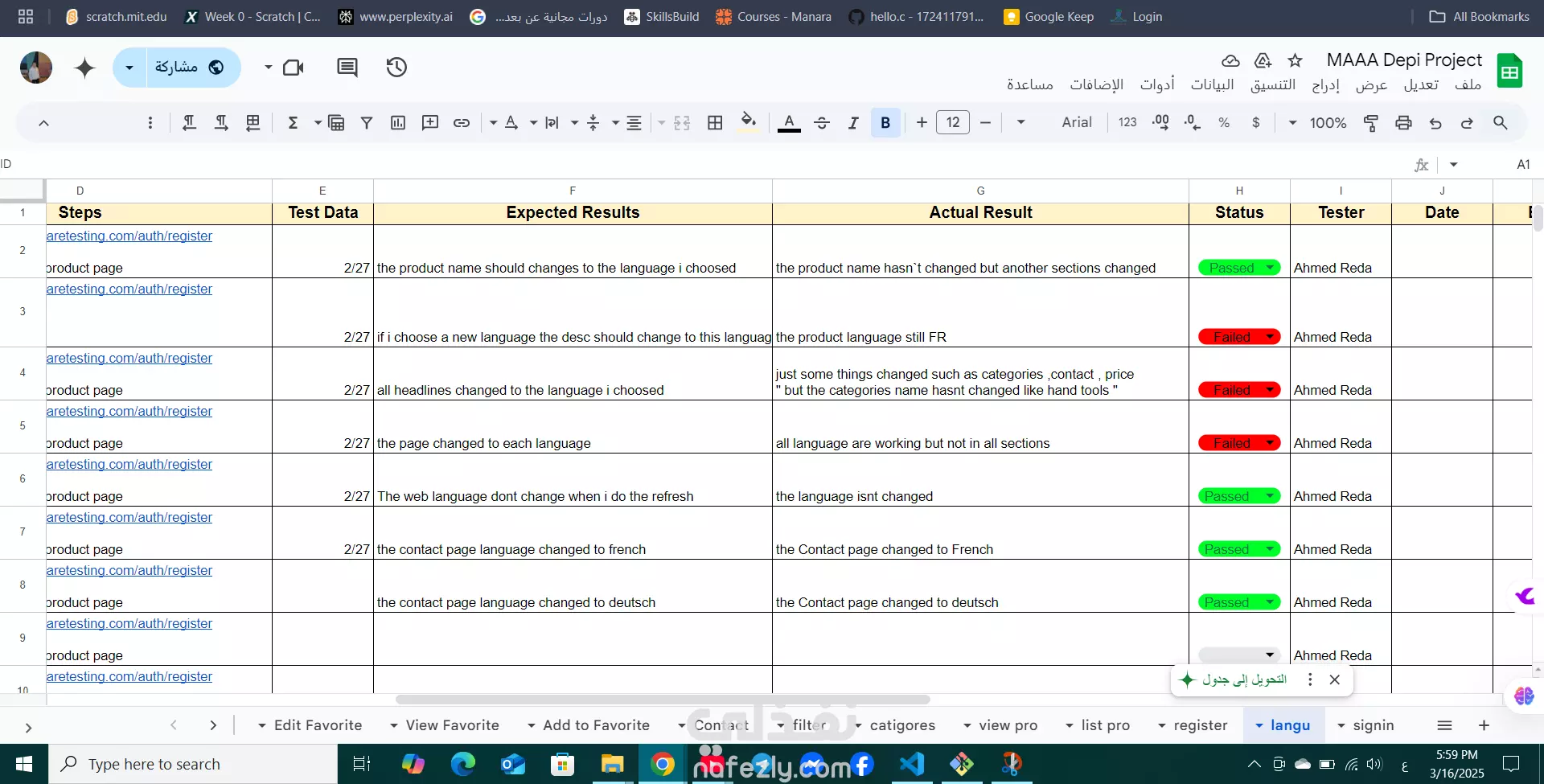
Task: Click the increase decimal places icon
Action: click(1160, 122)
